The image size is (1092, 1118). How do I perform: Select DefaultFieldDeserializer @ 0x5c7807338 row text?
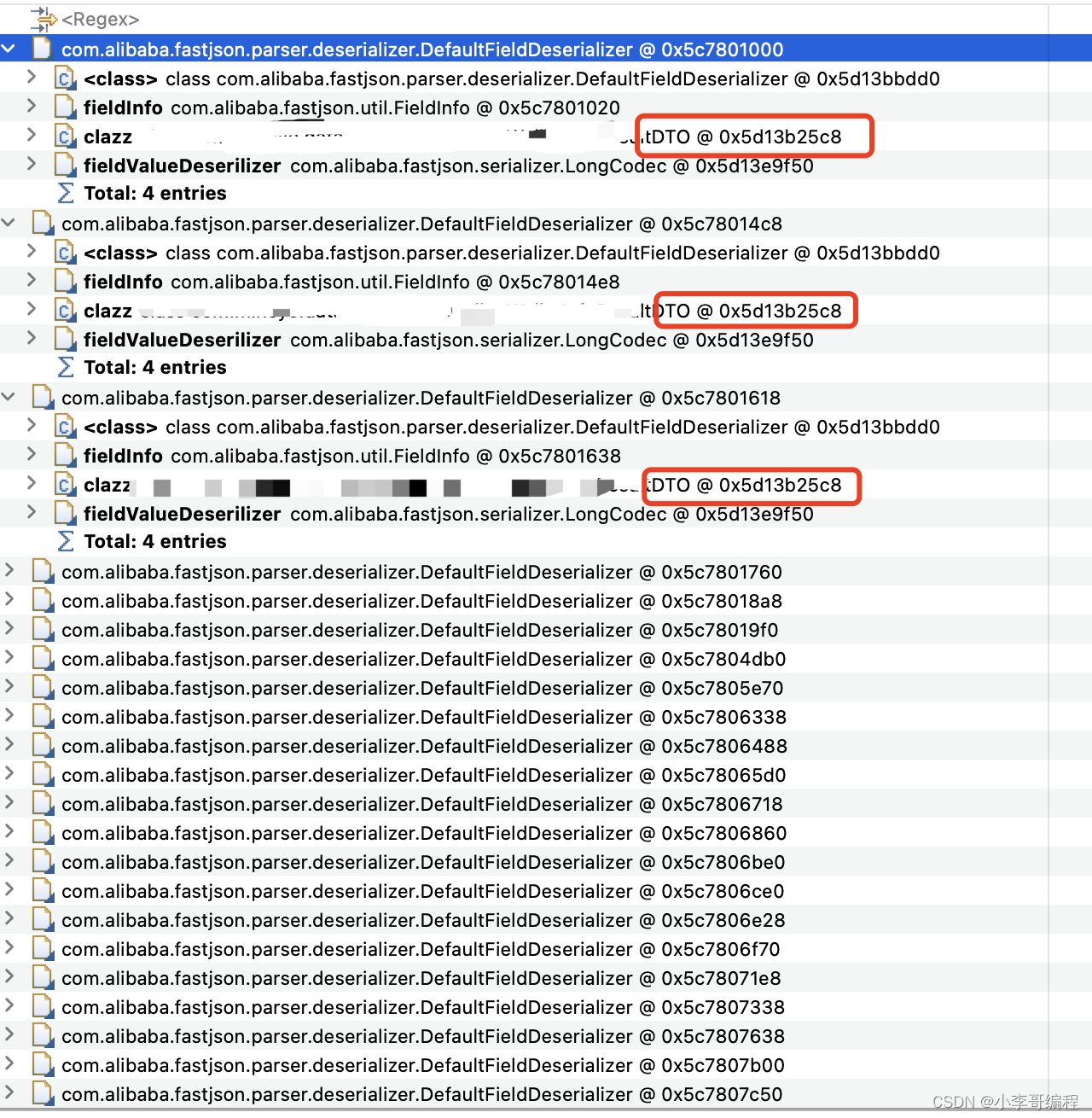pos(423,1007)
